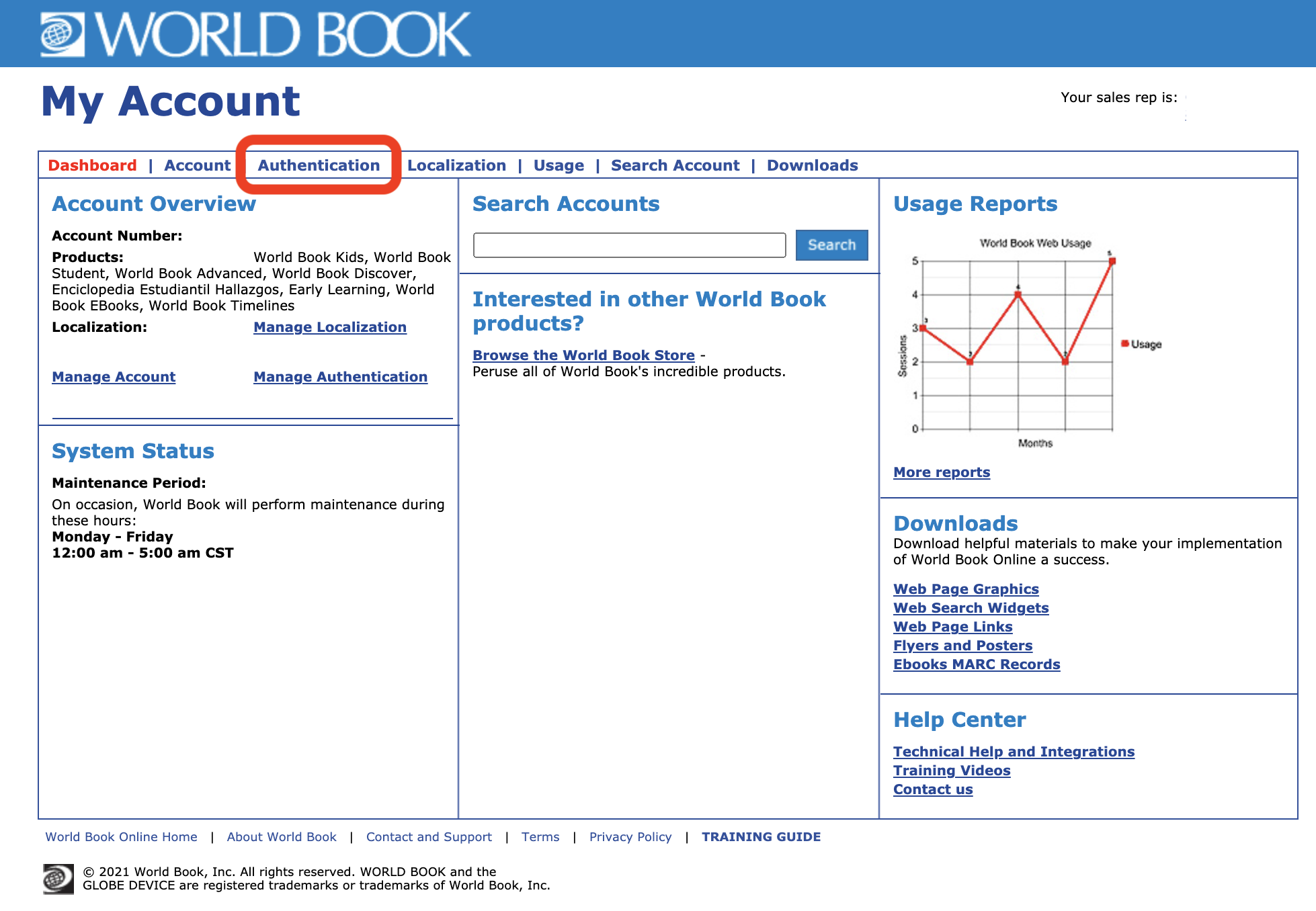This screenshot has width=1316, height=911.
Task: Open the More reports link
Action: [942, 472]
